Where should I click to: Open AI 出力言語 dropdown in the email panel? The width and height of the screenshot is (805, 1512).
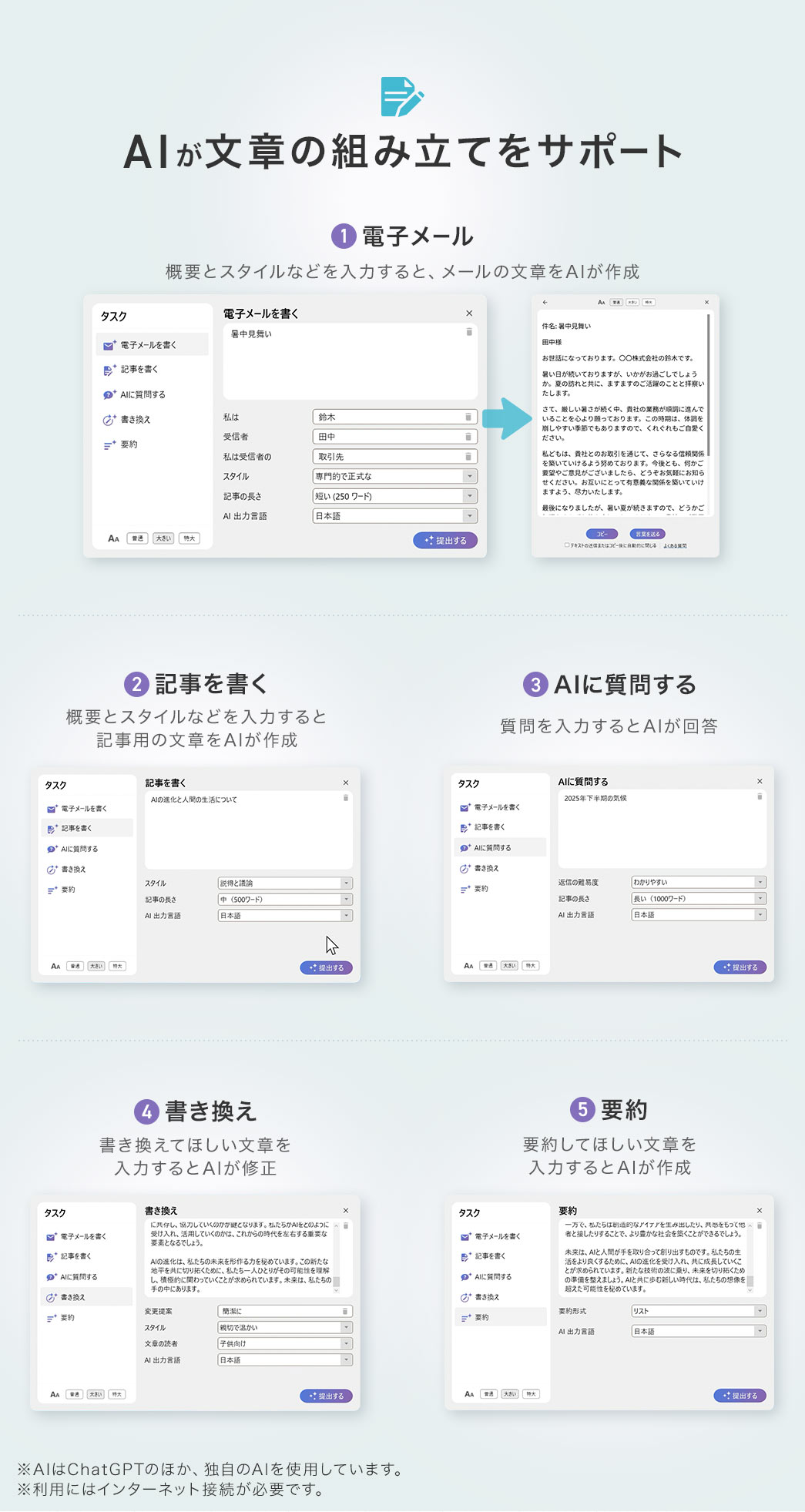pos(394,516)
